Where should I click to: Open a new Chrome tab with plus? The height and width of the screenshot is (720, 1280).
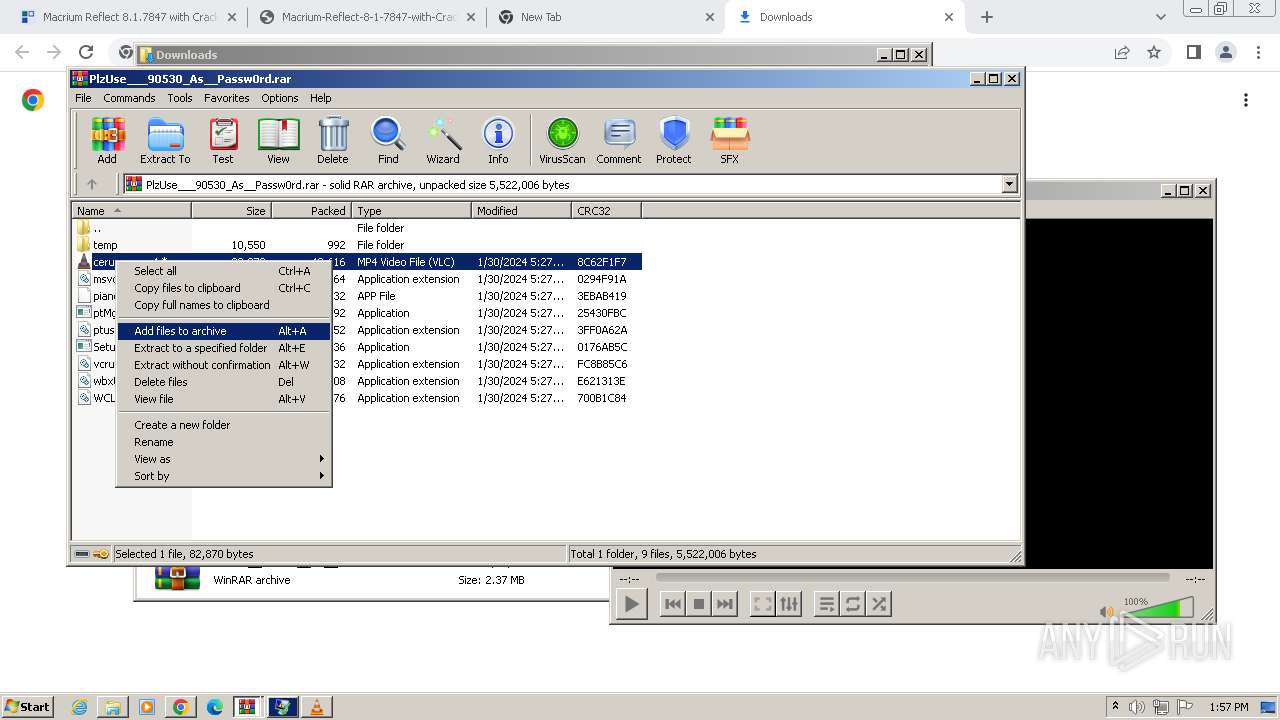coord(987,17)
